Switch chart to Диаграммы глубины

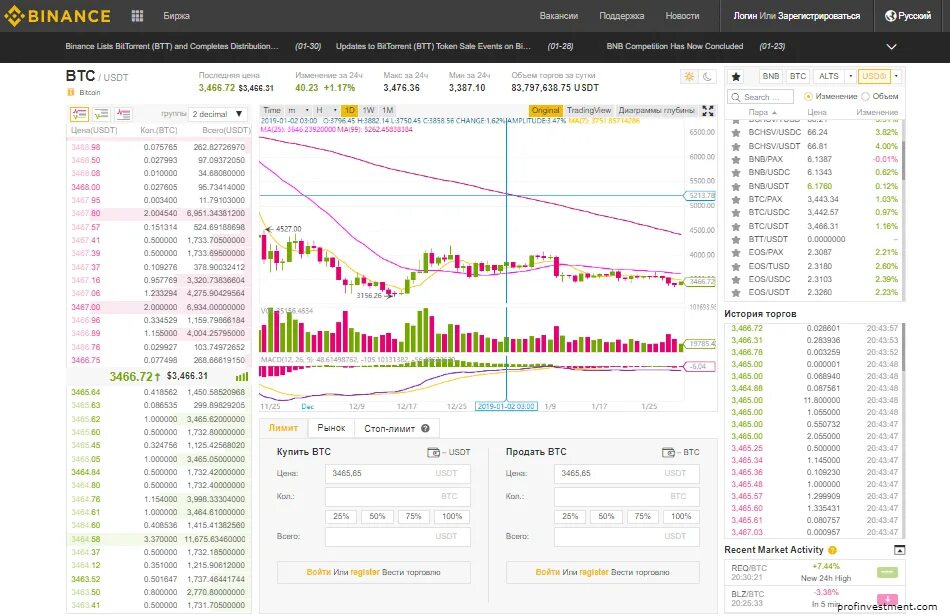656,110
